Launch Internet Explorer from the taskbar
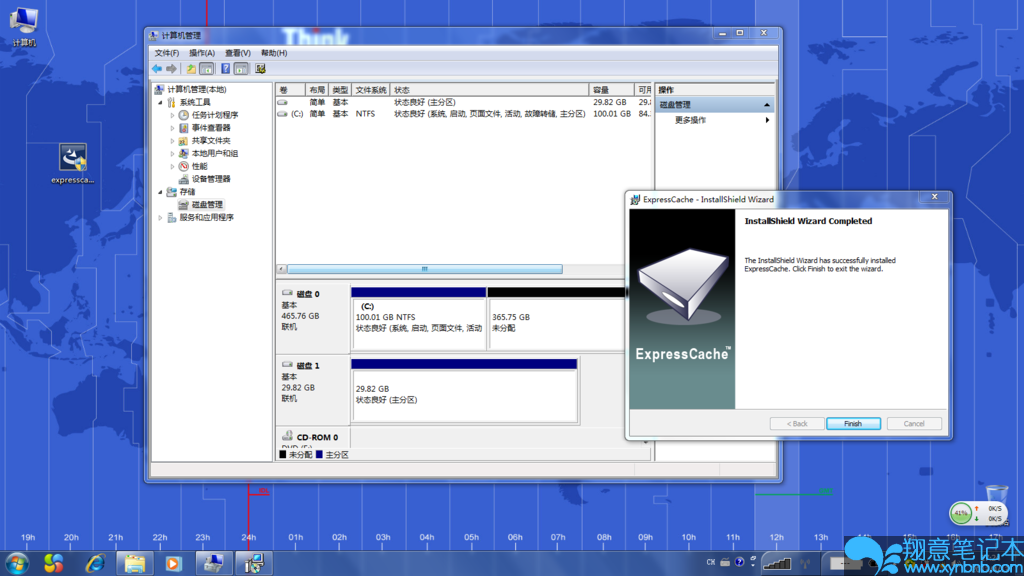Viewport: 1024px width, 576px height. pyautogui.click(x=95, y=563)
